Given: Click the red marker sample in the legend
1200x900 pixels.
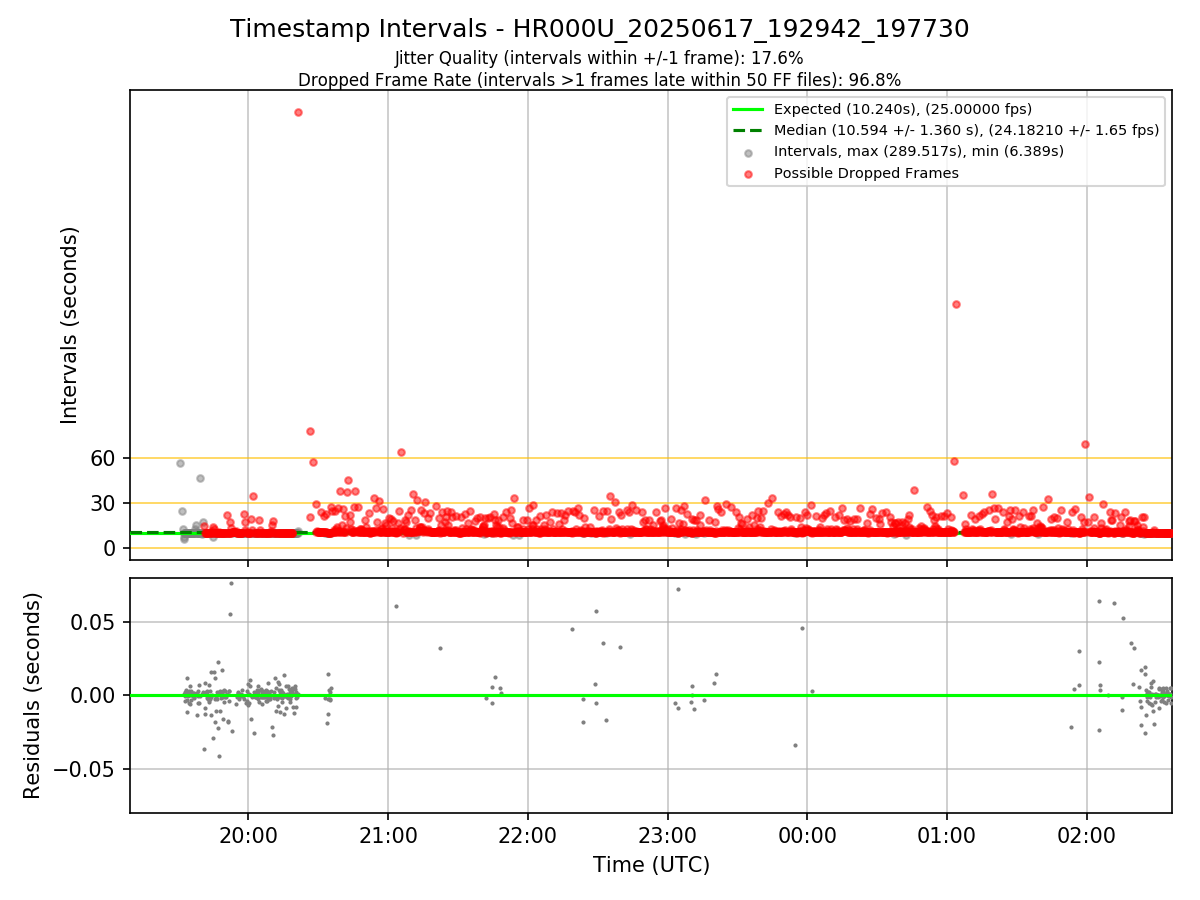Looking at the screenshot, I should (749, 174).
